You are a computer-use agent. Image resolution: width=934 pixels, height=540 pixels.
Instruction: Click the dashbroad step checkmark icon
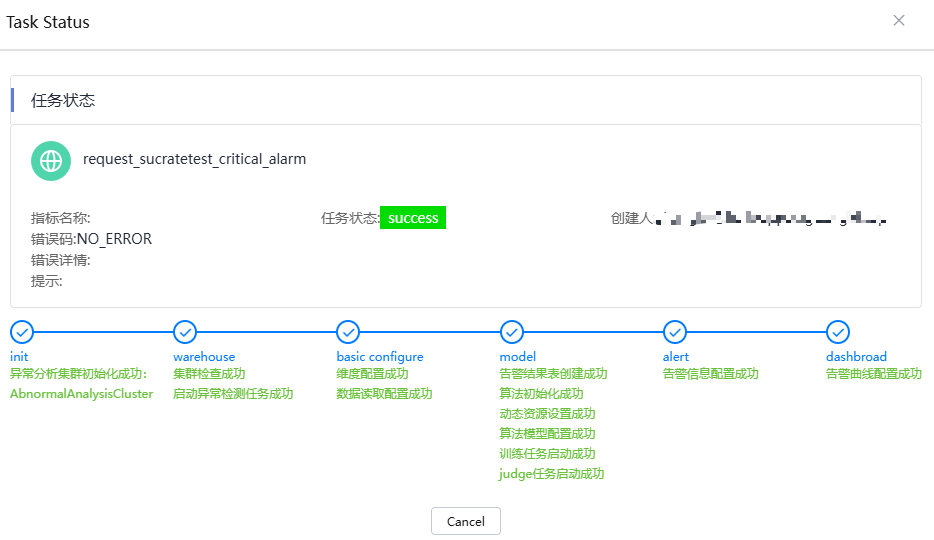[838, 332]
